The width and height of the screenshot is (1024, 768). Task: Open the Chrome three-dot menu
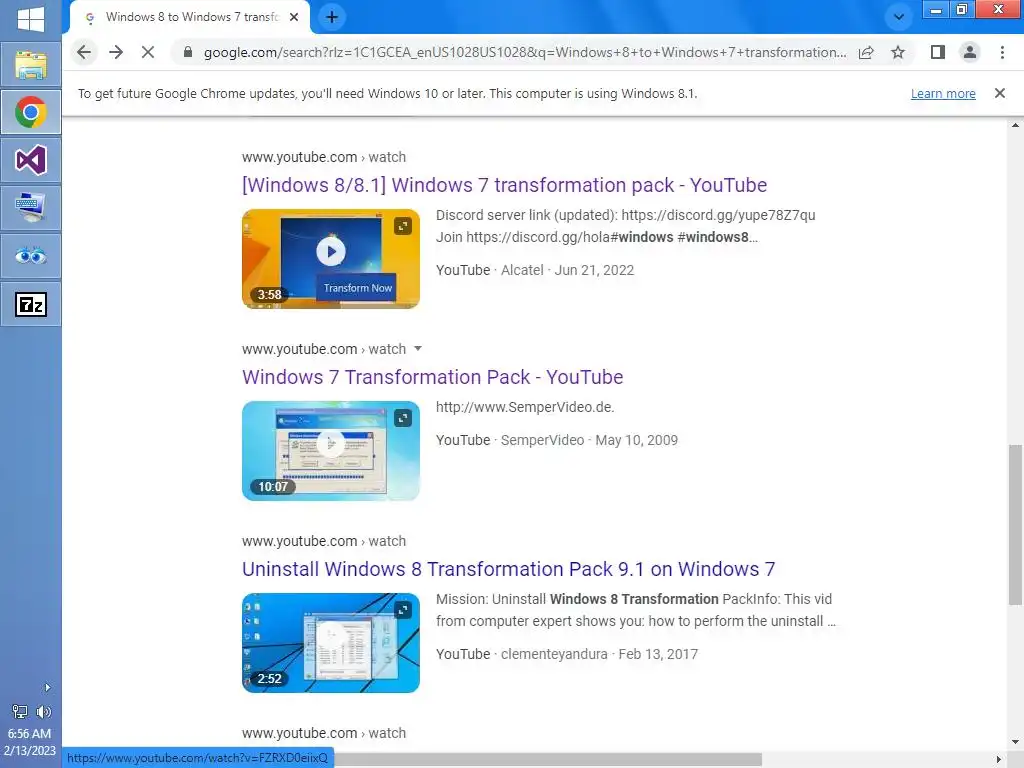point(1002,52)
